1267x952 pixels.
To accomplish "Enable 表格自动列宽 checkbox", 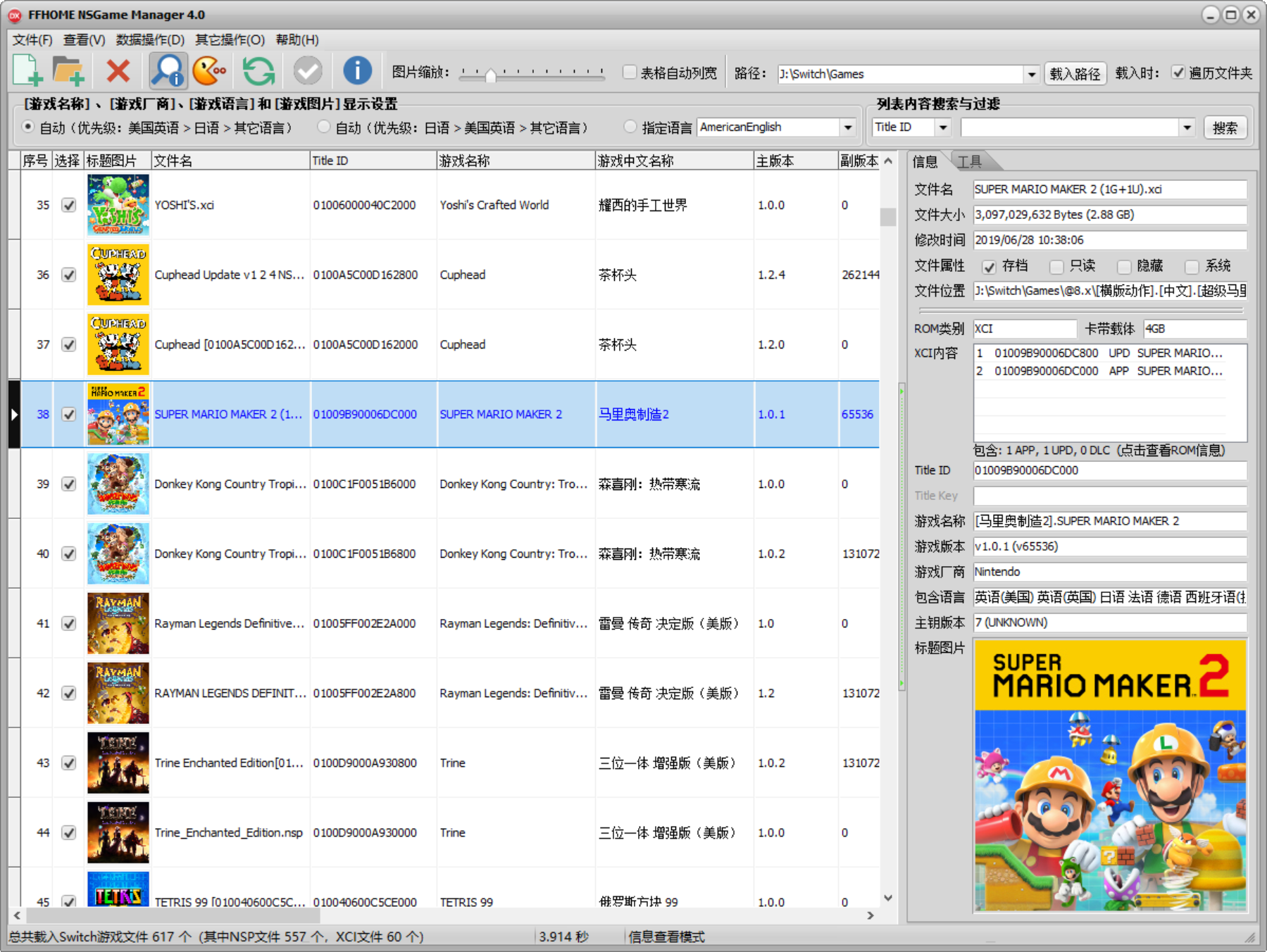I will pos(630,72).
